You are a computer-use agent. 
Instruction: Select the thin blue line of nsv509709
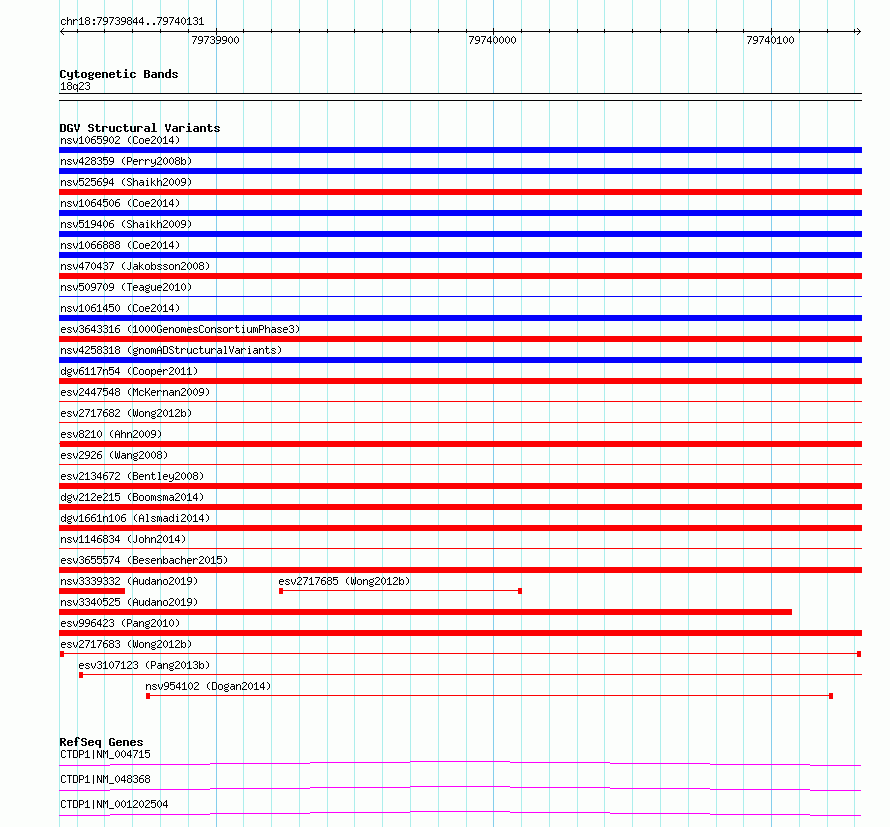pyautogui.click(x=460, y=296)
